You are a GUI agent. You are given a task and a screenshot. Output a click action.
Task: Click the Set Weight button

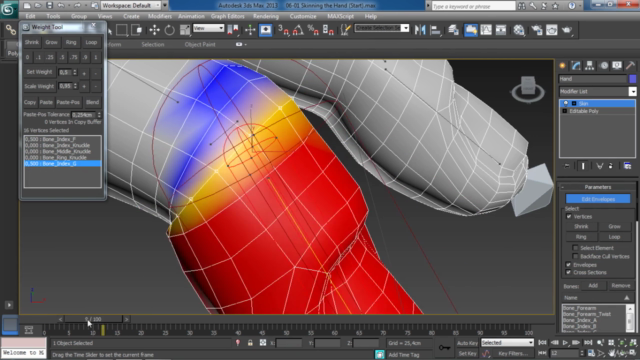point(39,72)
